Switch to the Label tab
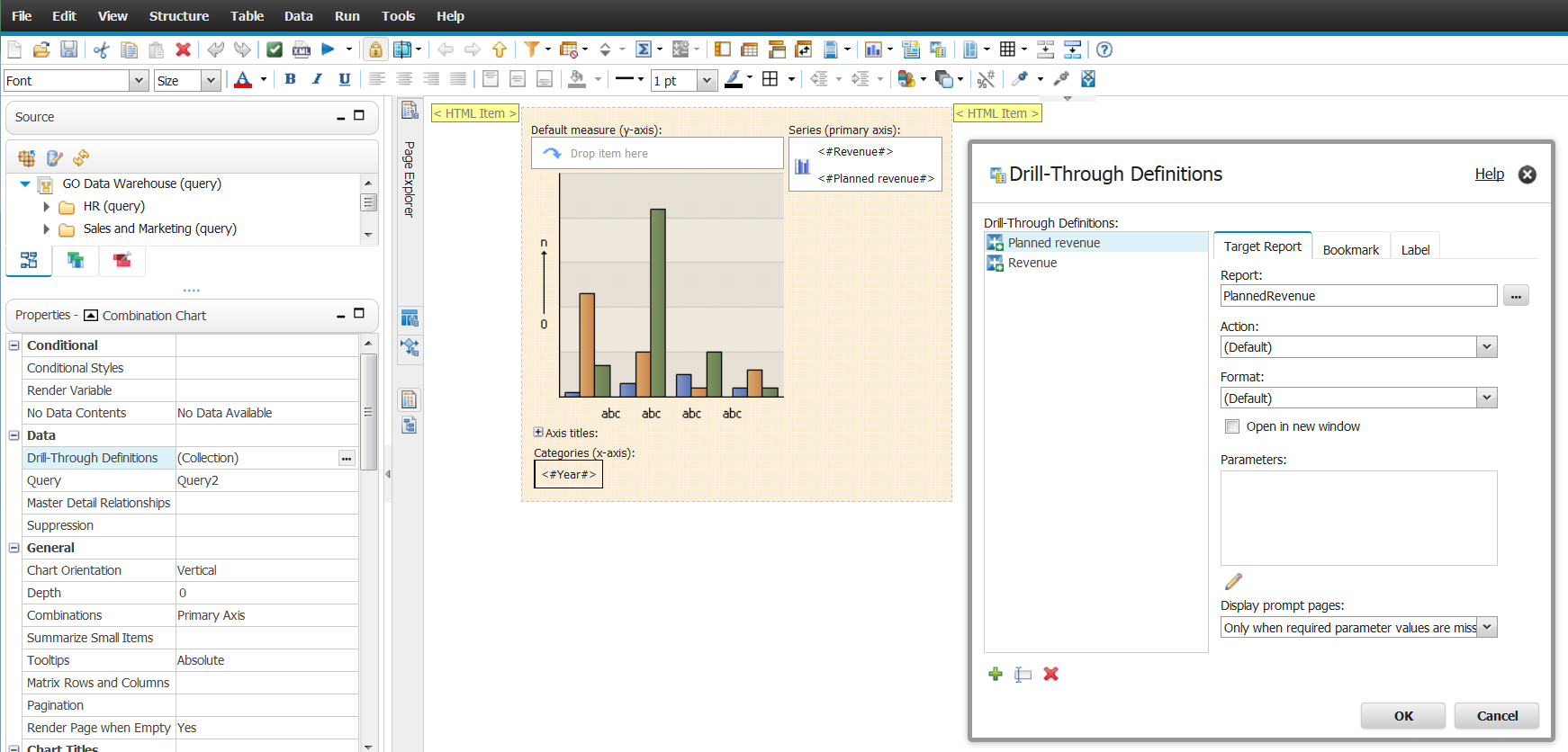Image resolution: width=1568 pixels, height=752 pixels. [1415, 250]
